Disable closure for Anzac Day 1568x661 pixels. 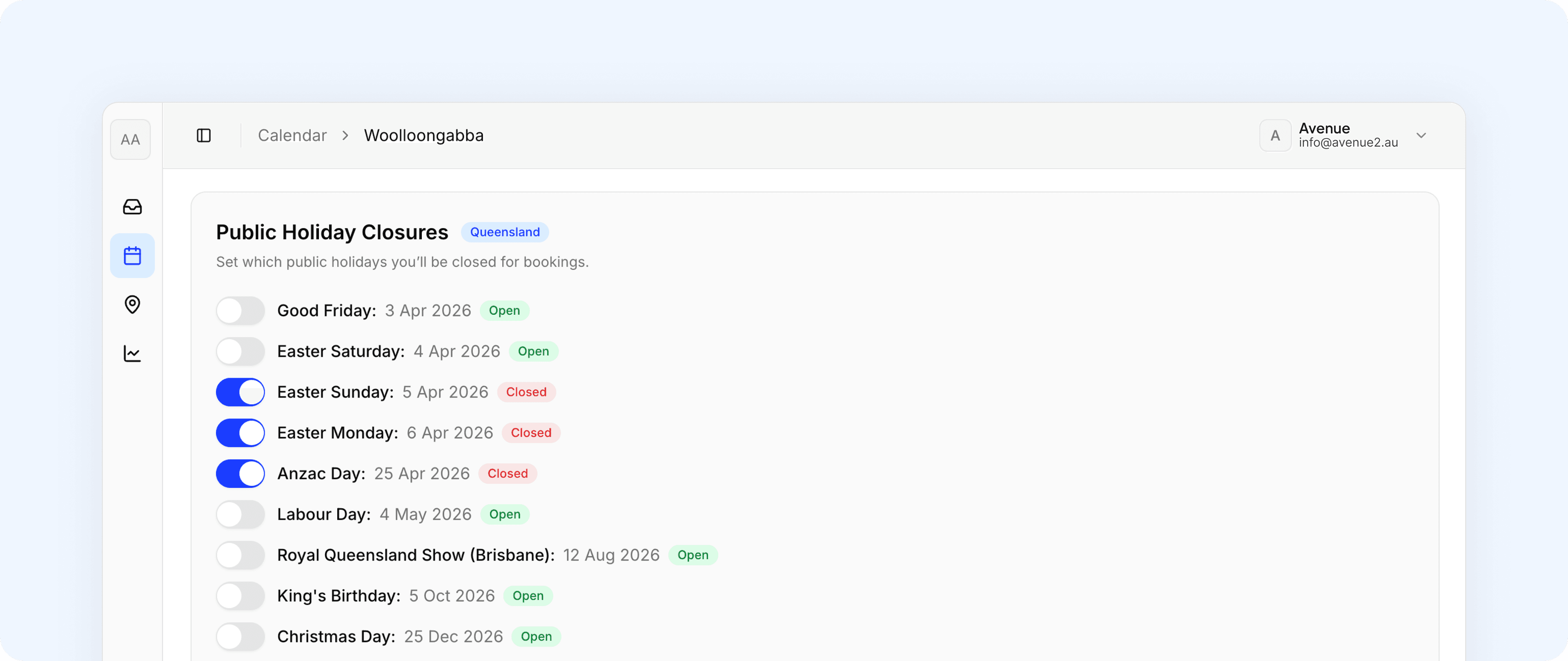(241, 474)
